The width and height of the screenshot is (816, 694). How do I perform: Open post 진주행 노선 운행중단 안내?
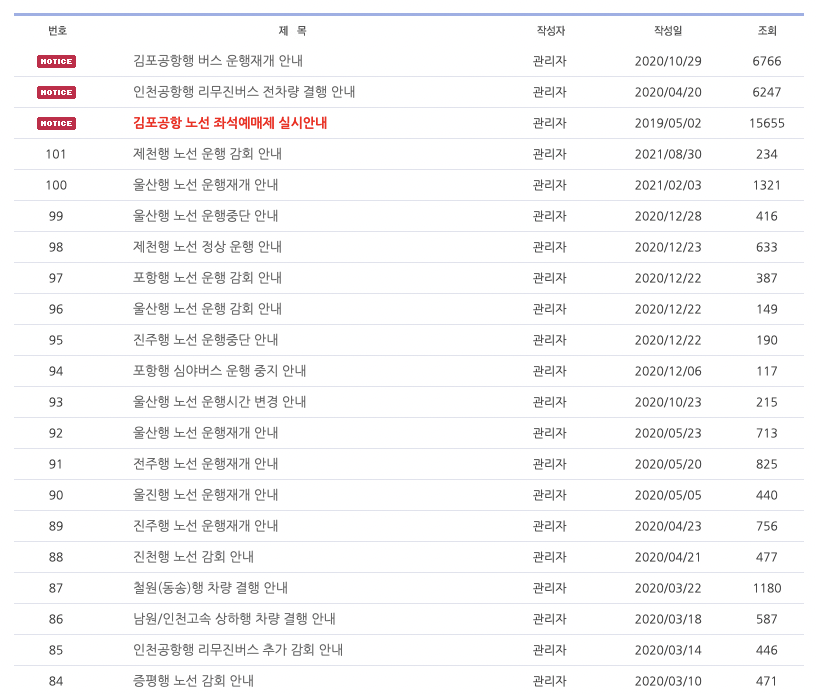click(x=206, y=340)
